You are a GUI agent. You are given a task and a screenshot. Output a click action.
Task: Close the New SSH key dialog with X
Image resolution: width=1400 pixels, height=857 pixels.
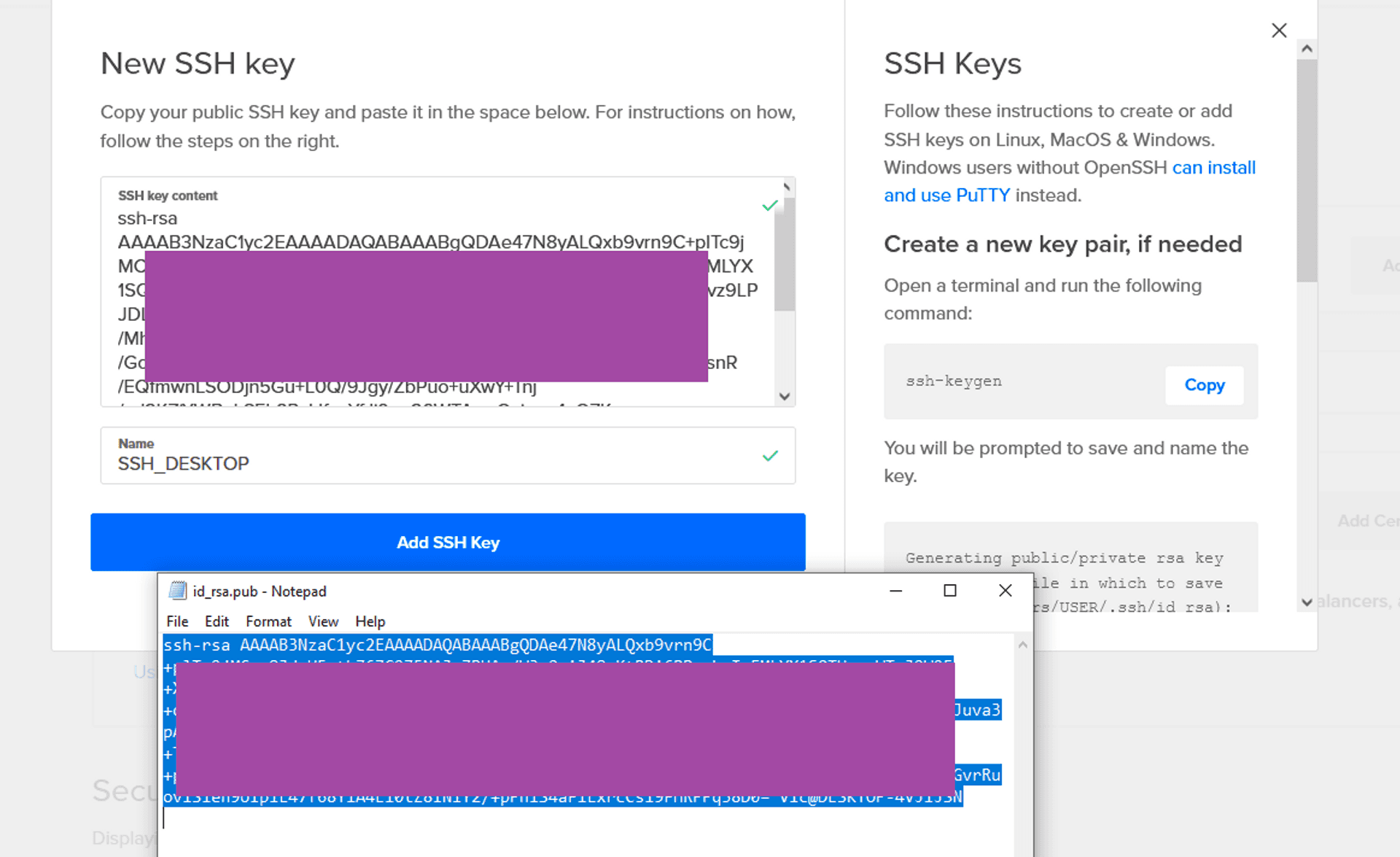coord(1279,31)
